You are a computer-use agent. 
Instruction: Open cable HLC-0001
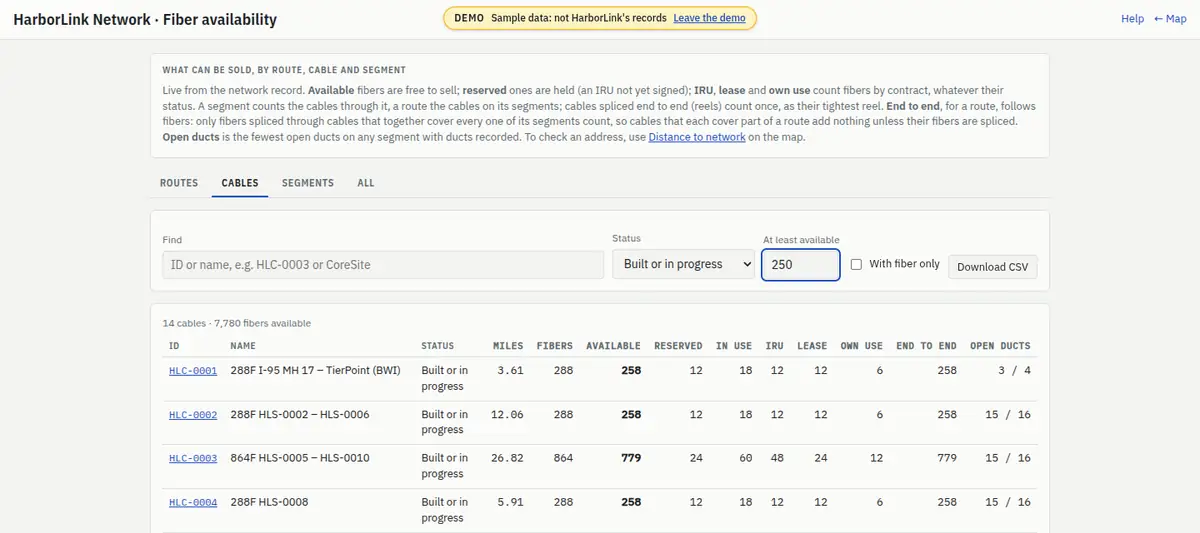pyautogui.click(x=193, y=370)
